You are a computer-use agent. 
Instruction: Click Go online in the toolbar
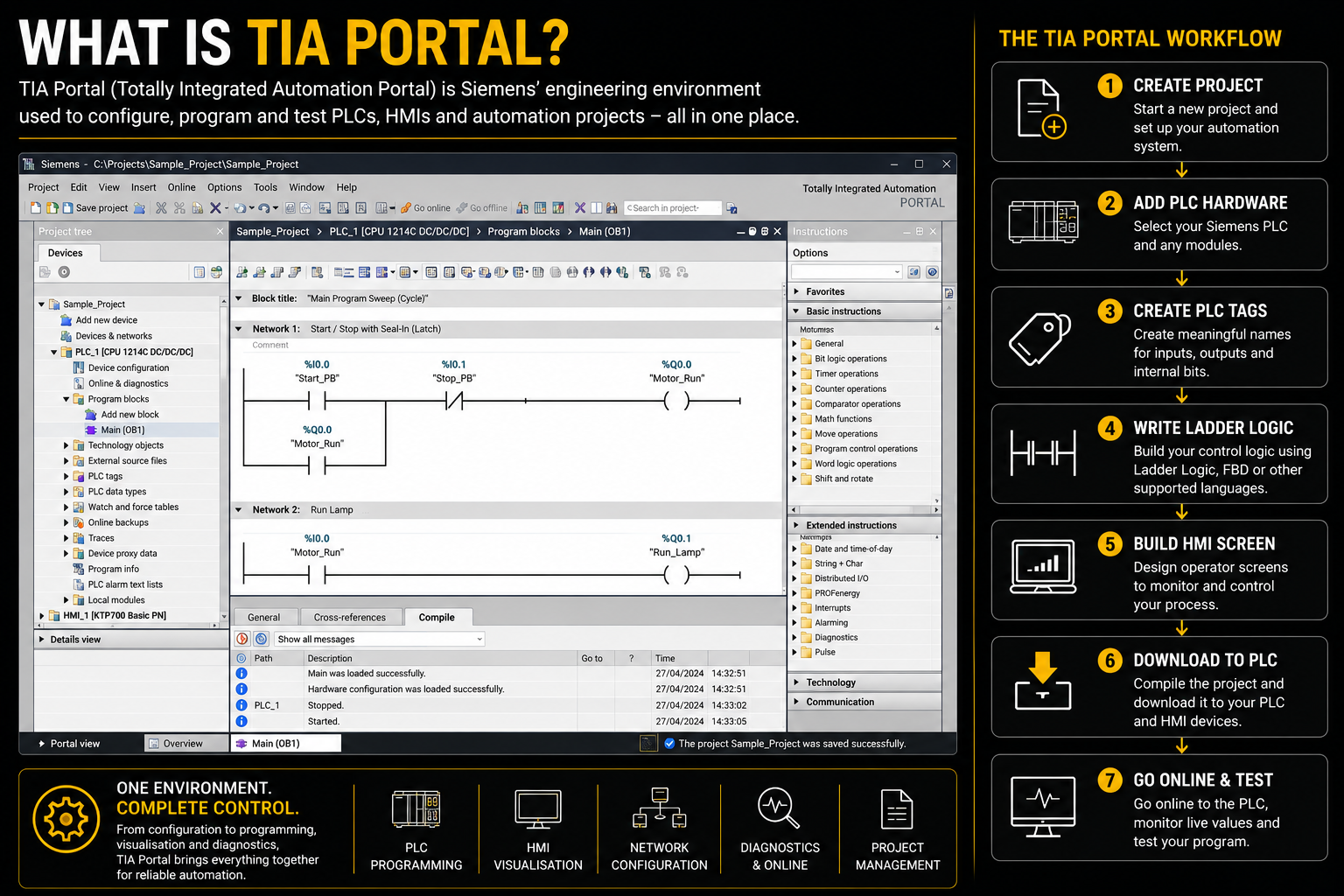pyautogui.click(x=426, y=208)
